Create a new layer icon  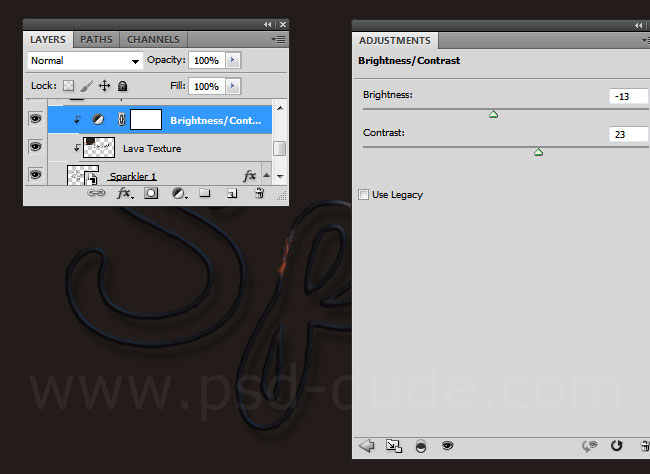(232, 193)
